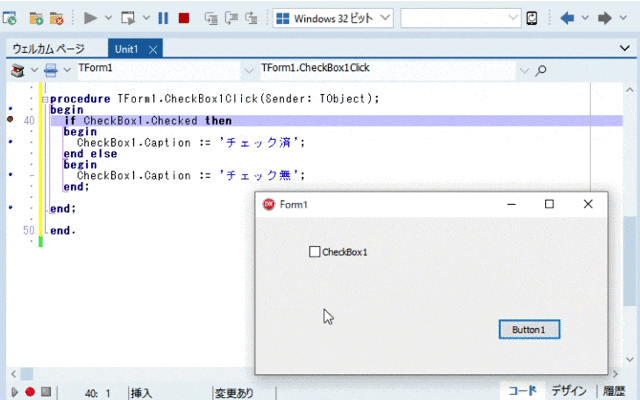Click Button1 in Form1 window
640x400 pixels.
529,329
